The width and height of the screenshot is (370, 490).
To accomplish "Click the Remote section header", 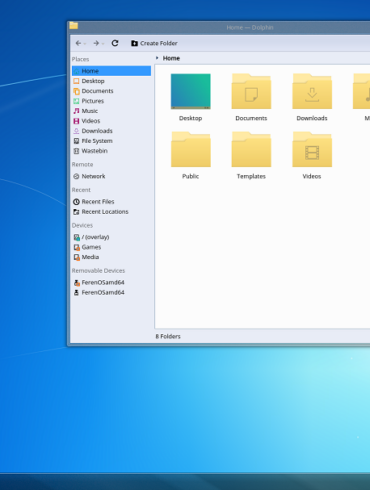I will pyautogui.click(x=82, y=164).
